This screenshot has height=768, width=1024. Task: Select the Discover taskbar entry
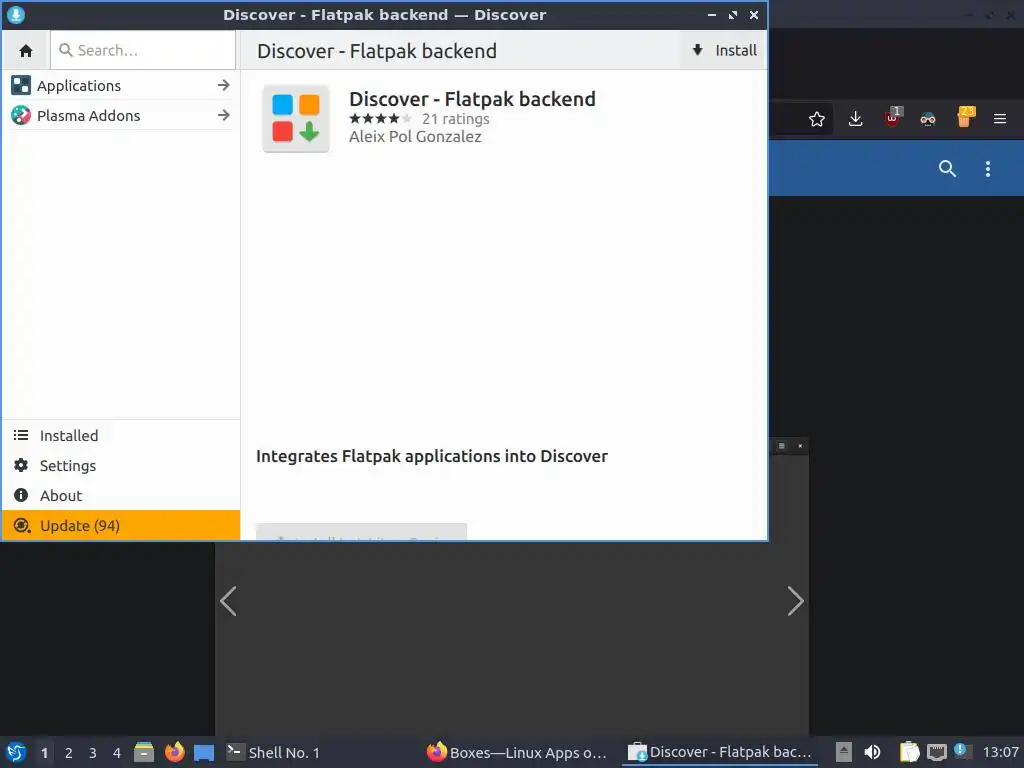tap(719, 752)
